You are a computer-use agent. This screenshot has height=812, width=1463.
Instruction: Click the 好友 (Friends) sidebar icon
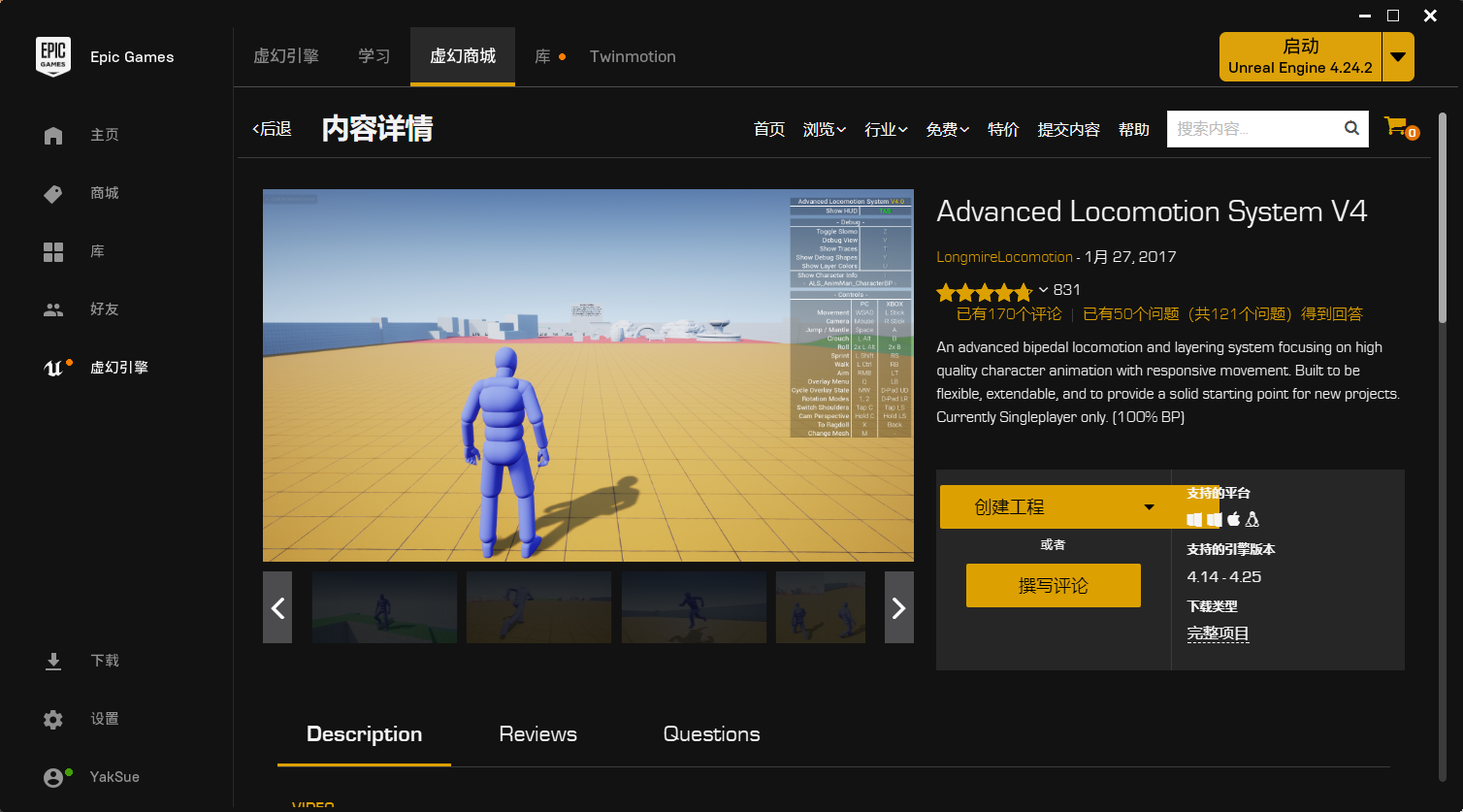click(53, 309)
